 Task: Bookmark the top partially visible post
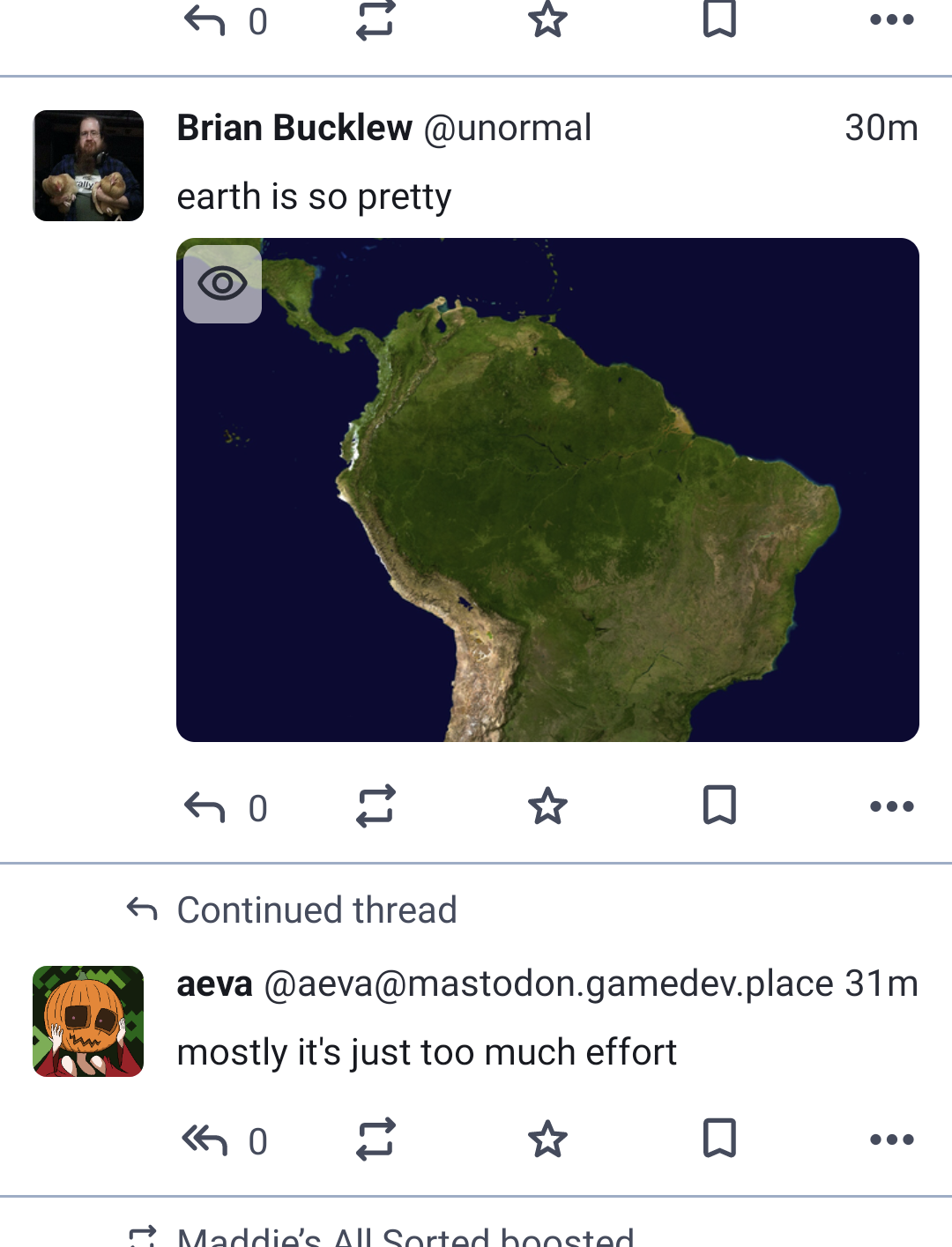coord(719,19)
